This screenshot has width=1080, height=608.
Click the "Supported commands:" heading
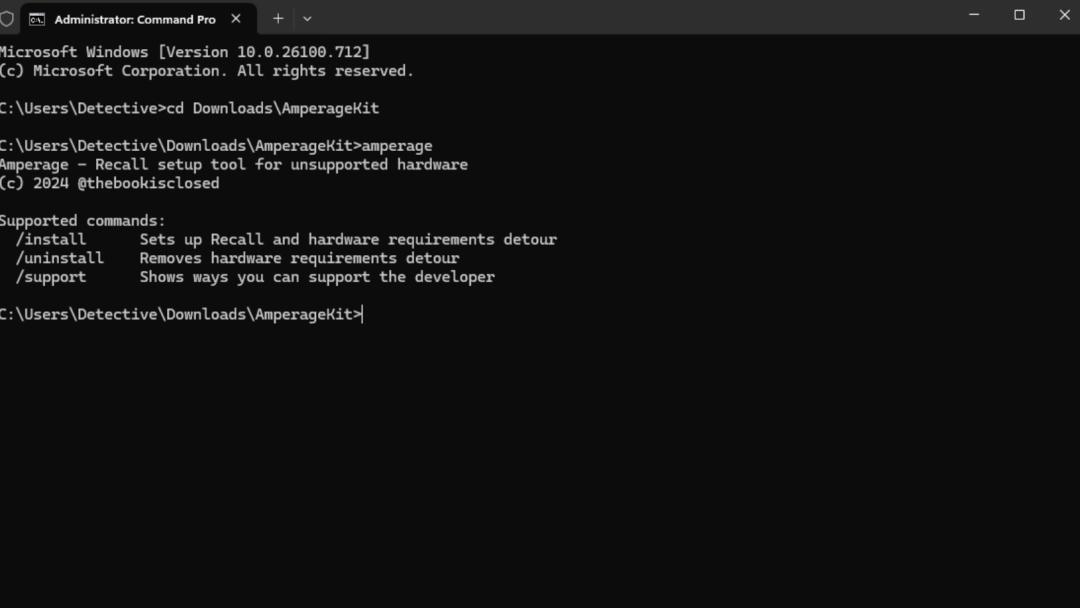[x=83, y=221]
